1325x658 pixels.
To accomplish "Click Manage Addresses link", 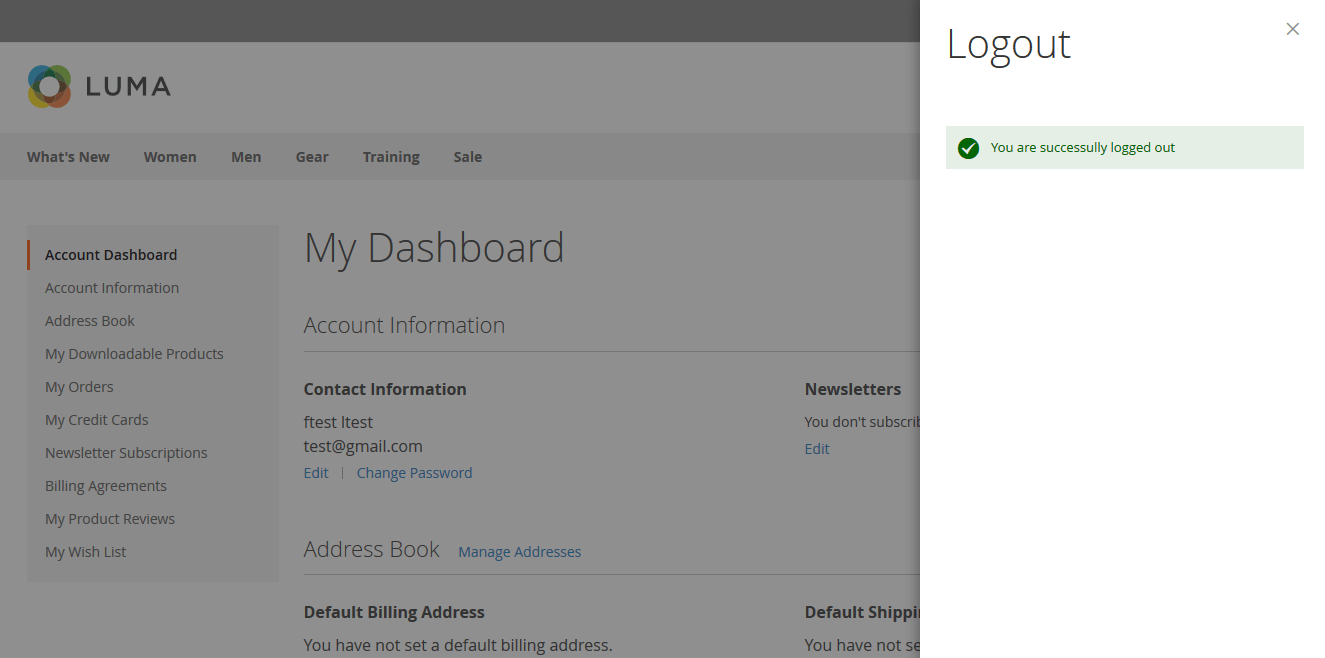I will 519,552.
